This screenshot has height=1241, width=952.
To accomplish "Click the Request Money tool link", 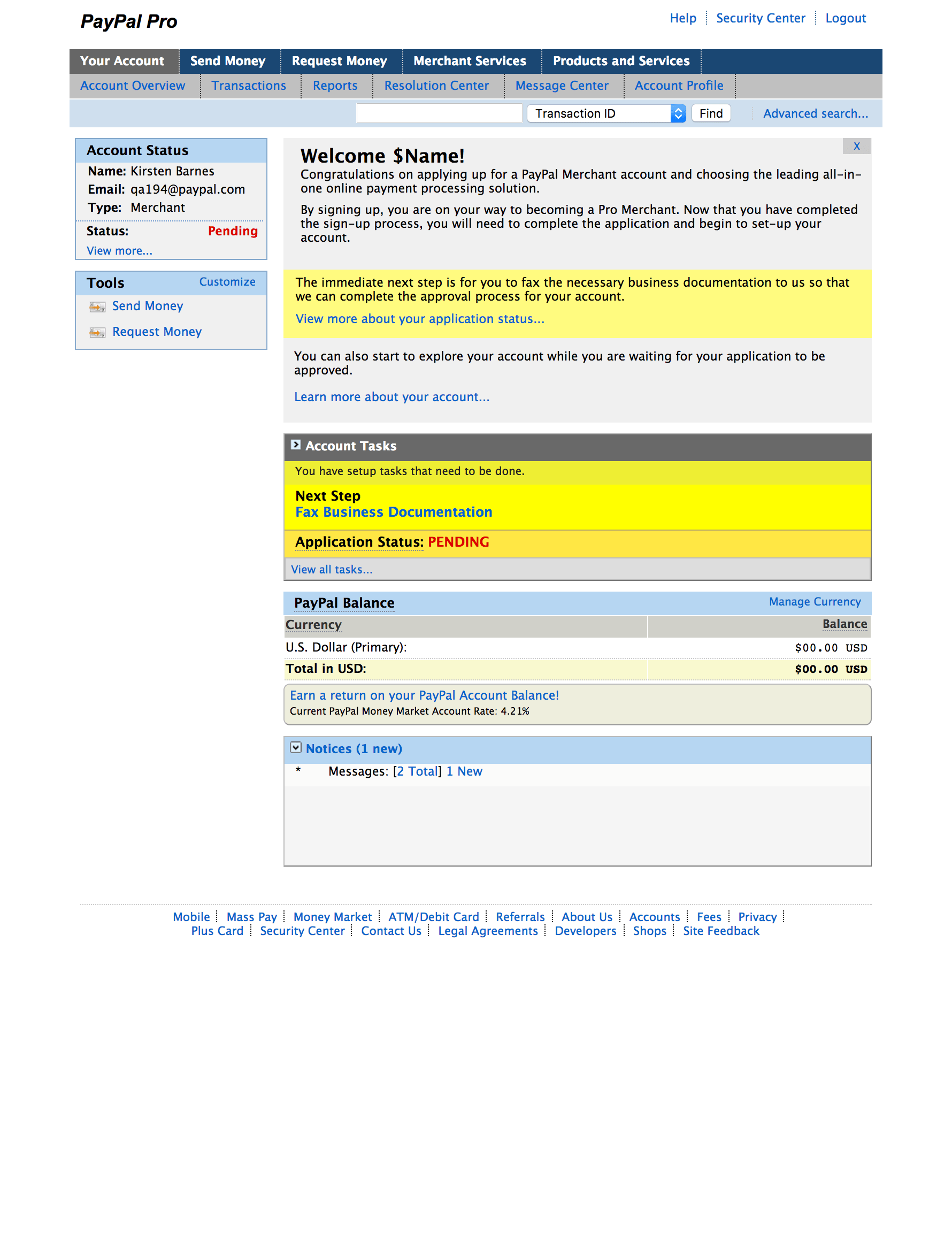I will tap(157, 332).
